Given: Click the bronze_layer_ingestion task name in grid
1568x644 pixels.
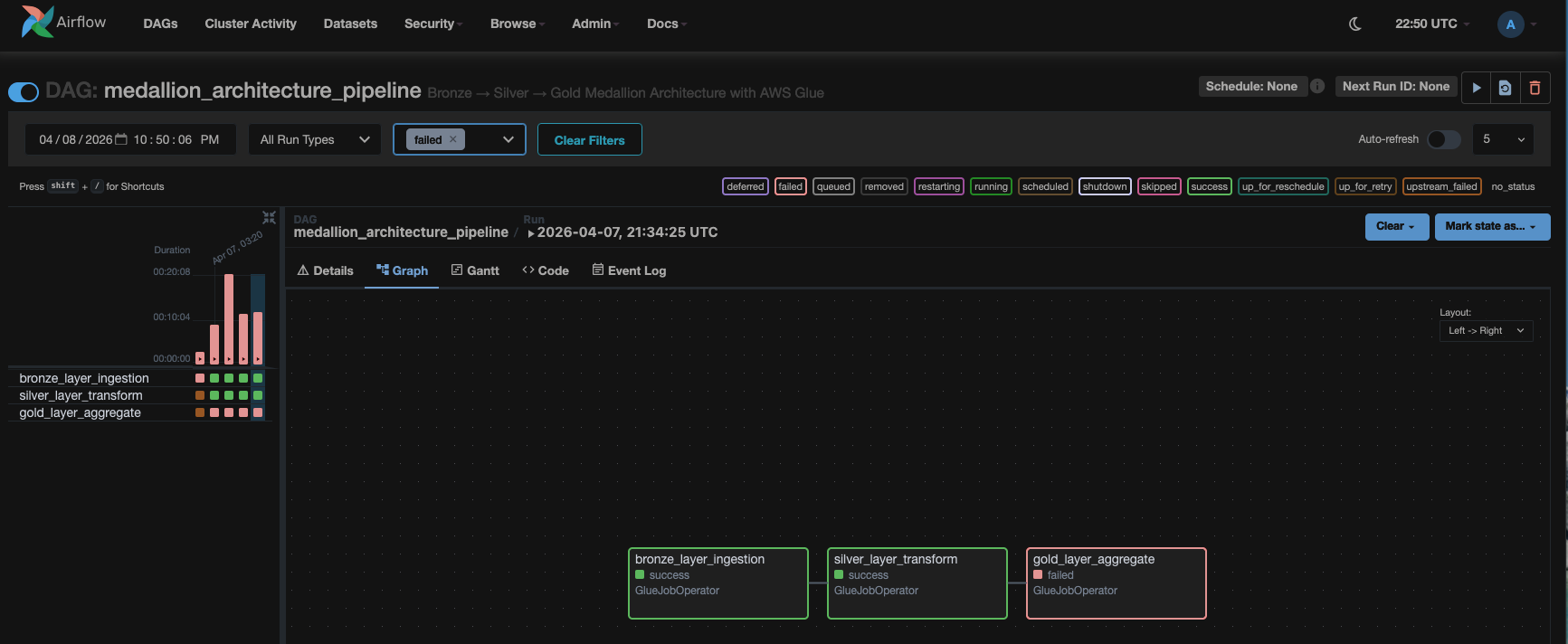Looking at the screenshot, I should [x=84, y=378].
